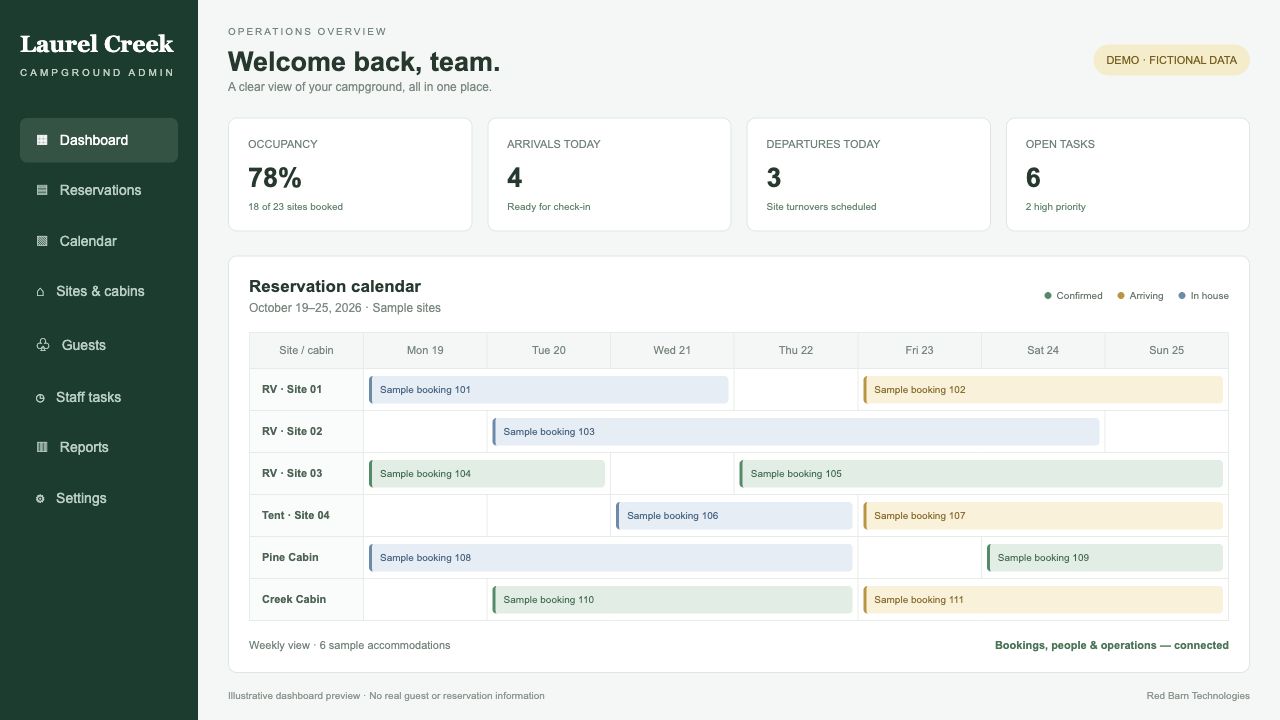Click Sample booking 111 bar
Image resolution: width=1280 pixels, height=720 pixels.
point(1043,600)
